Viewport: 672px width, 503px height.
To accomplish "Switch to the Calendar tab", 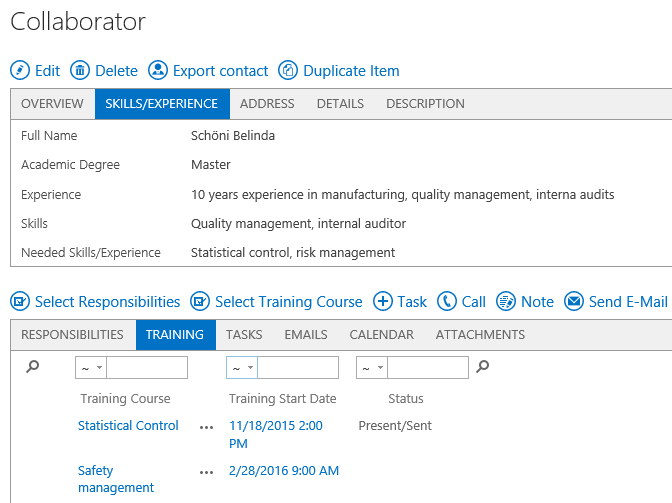I will (381, 335).
